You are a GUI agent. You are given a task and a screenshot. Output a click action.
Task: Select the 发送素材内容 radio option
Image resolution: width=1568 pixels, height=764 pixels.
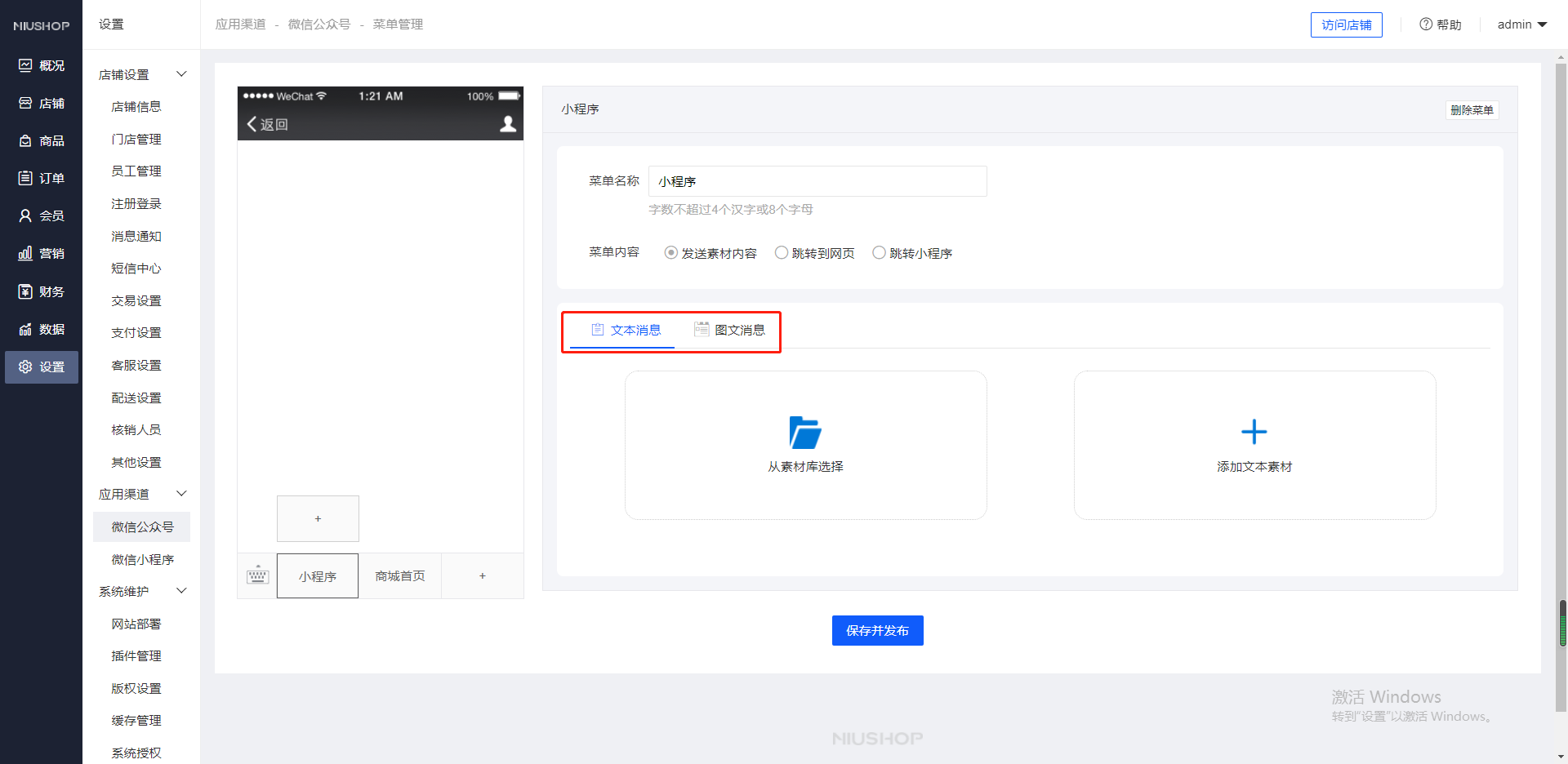point(671,253)
